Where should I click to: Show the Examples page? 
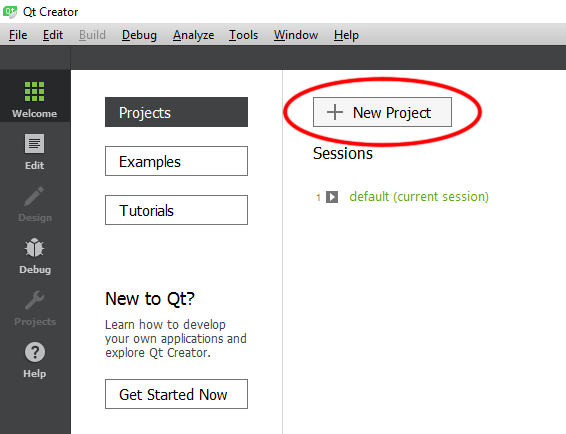(176, 161)
